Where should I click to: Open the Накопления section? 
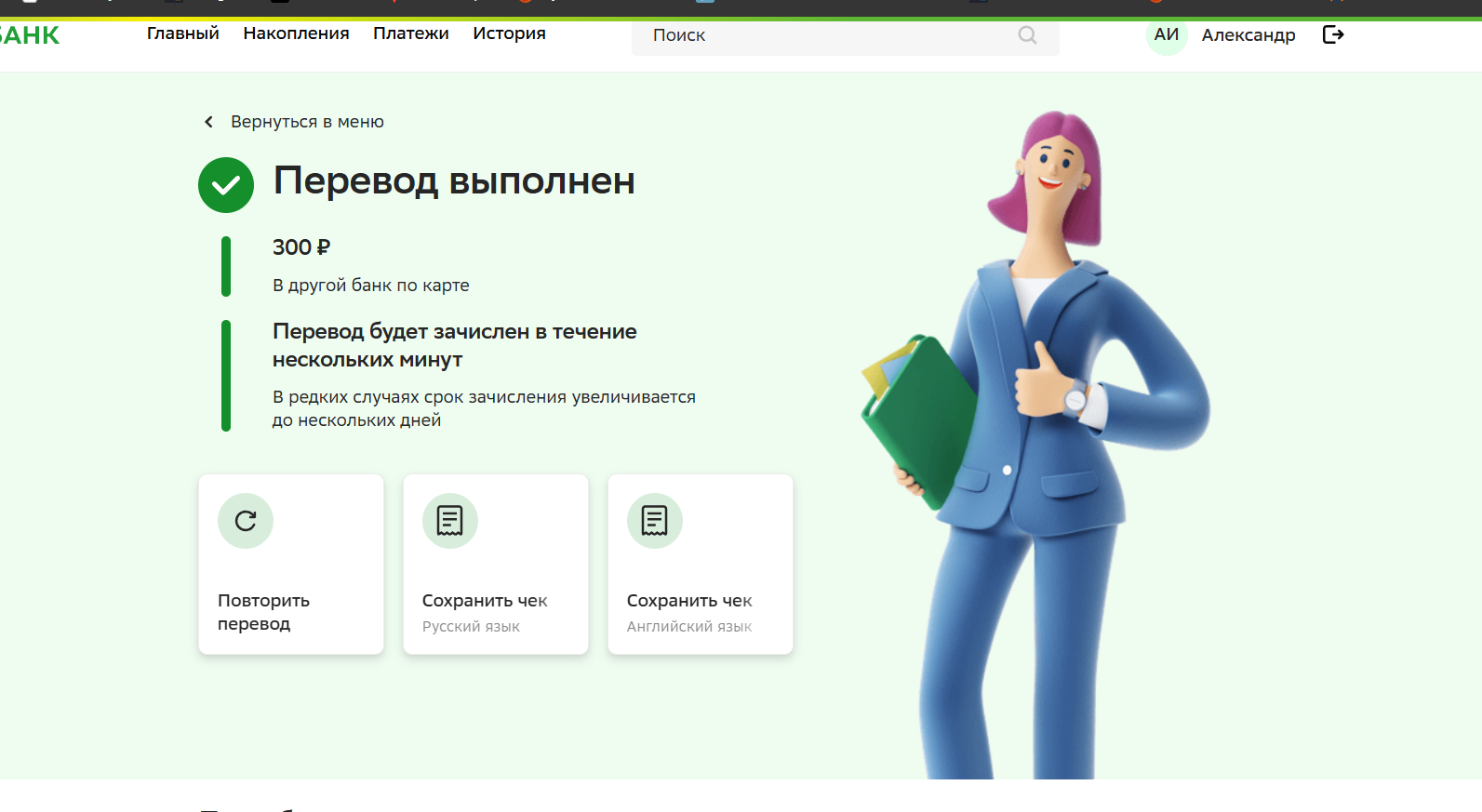297,33
